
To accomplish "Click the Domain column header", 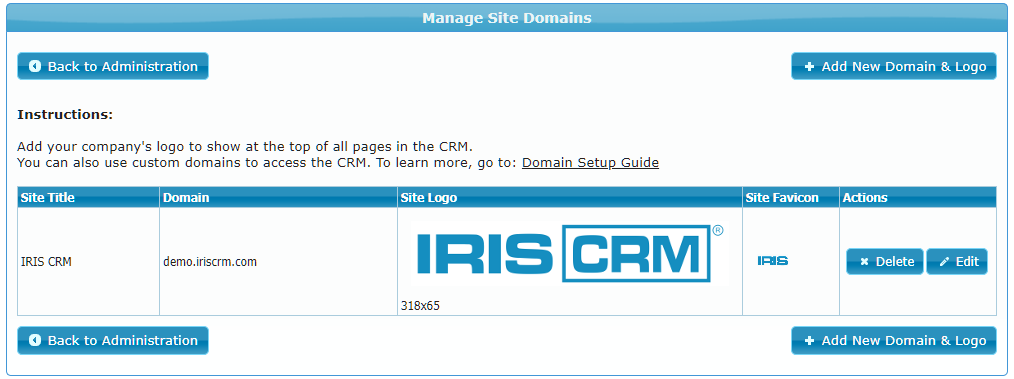I will tap(279, 197).
